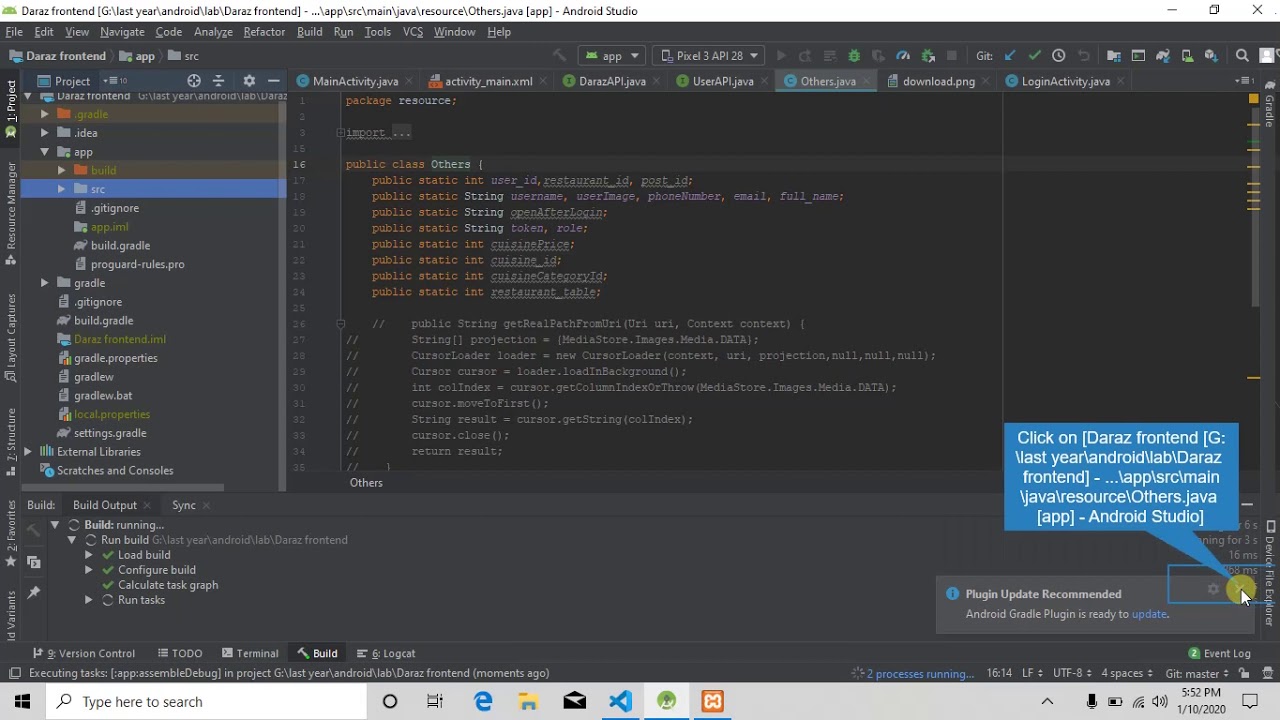Screen dimensions: 1280x720
Task: Open Visual Studio Code in taskbar
Action: point(620,701)
